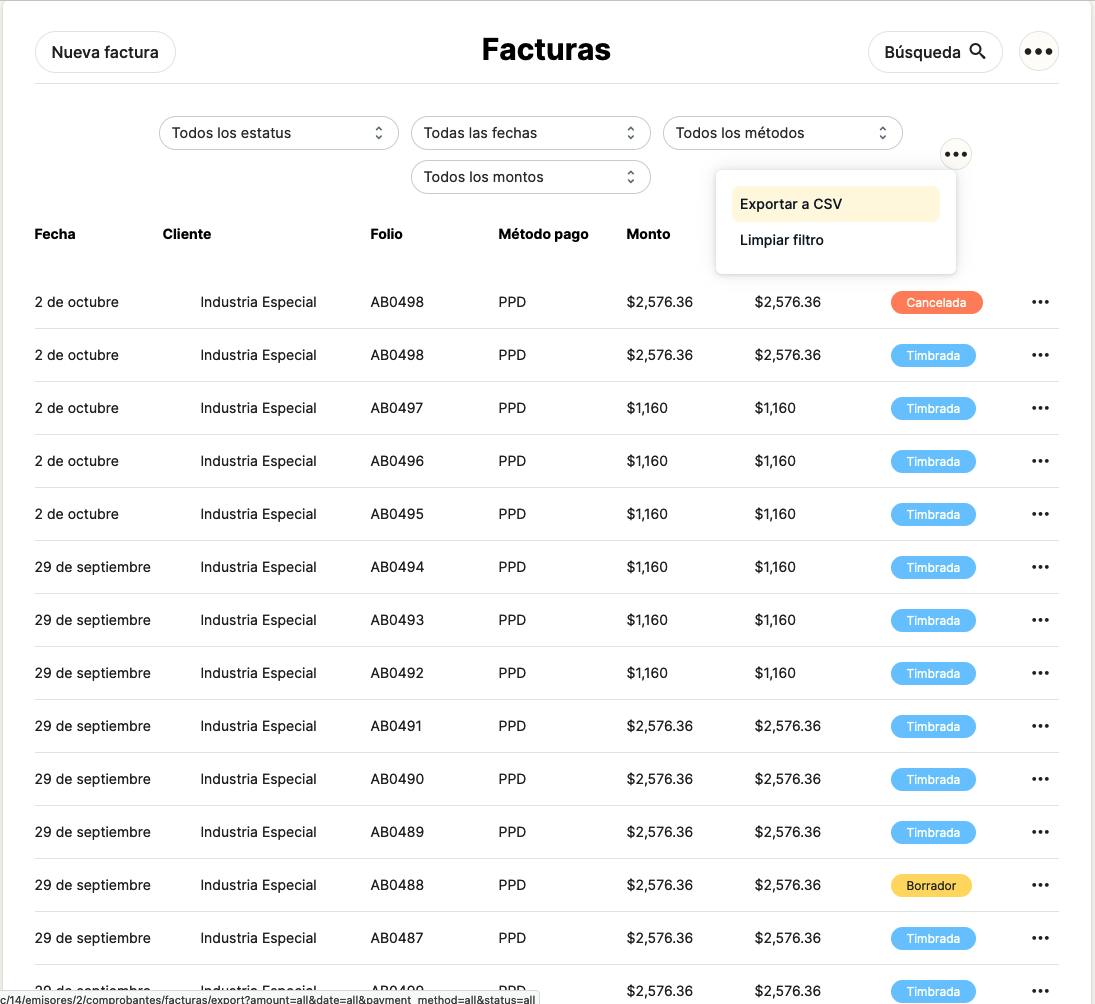The height and width of the screenshot is (1004, 1095).
Task: Open row actions for the Cancelada invoice
Action: (1040, 302)
